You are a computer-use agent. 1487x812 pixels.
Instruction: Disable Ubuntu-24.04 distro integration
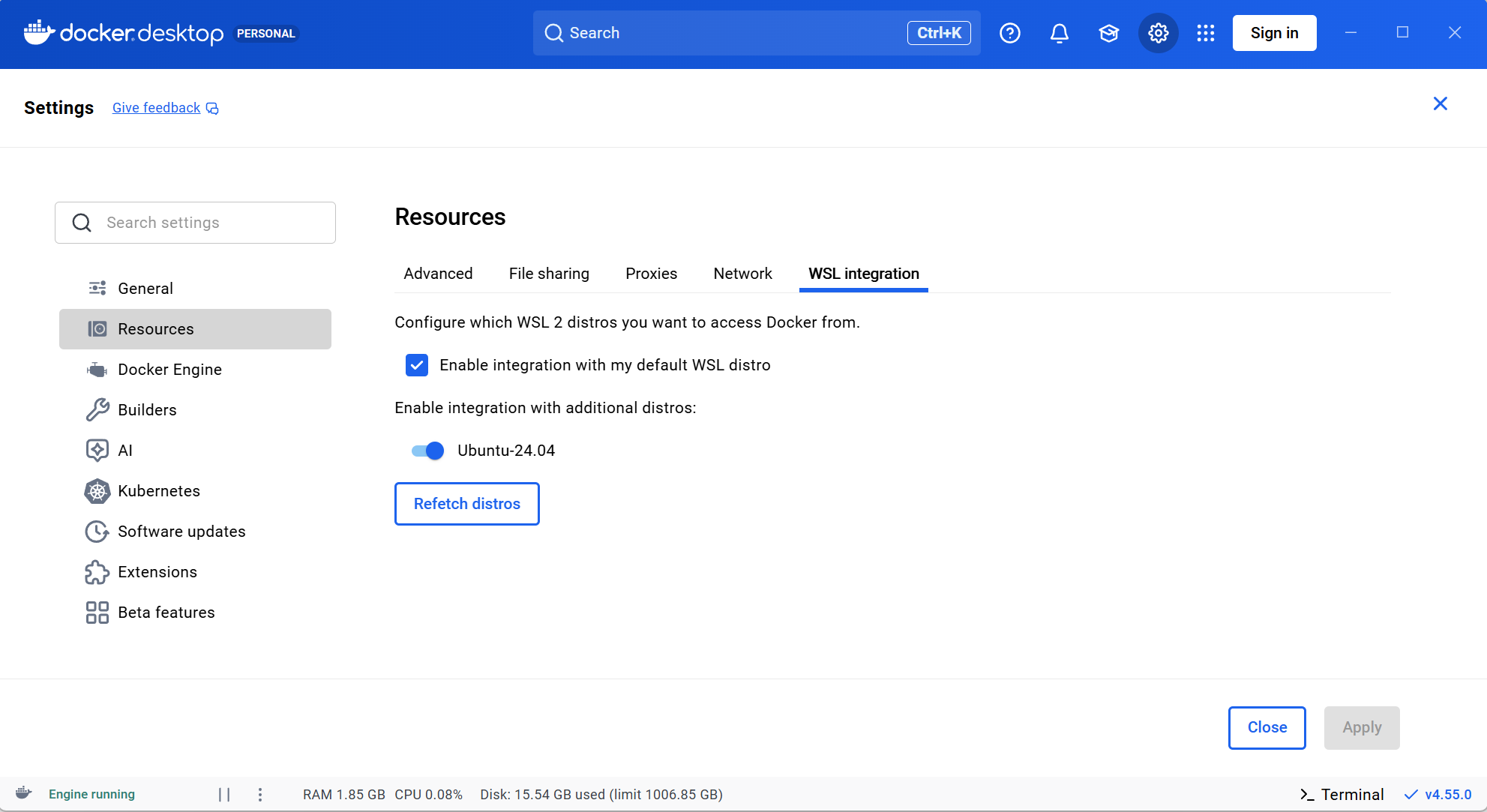click(x=425, y=451)
